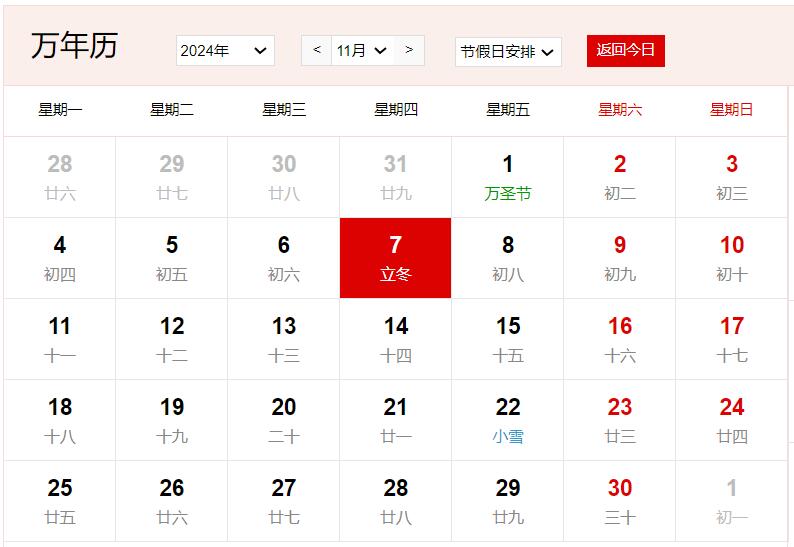Select November 13 十三
Image resolution: width=794 pixels, height=547 pixels.
click(284, 339)
